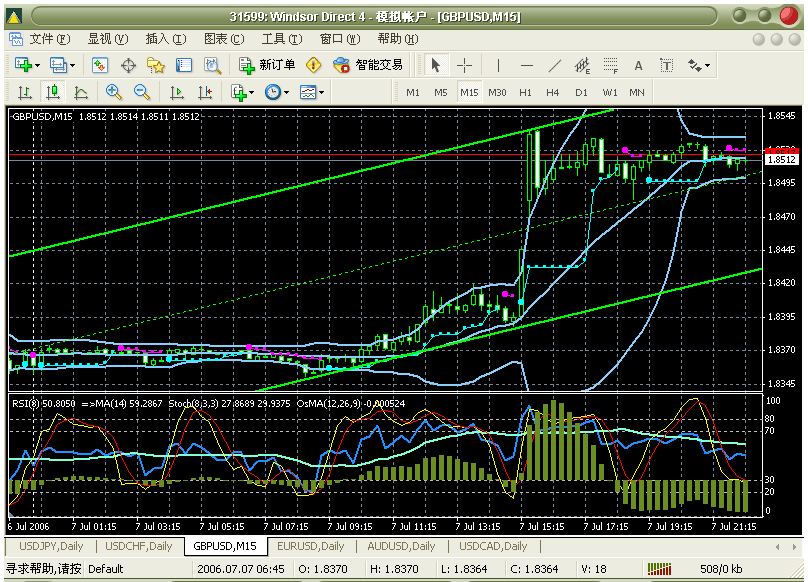Viewport: 808px width, 582px height.
Task: Expand the new chart dropdown arrow
Action: [x=38, y=65]
